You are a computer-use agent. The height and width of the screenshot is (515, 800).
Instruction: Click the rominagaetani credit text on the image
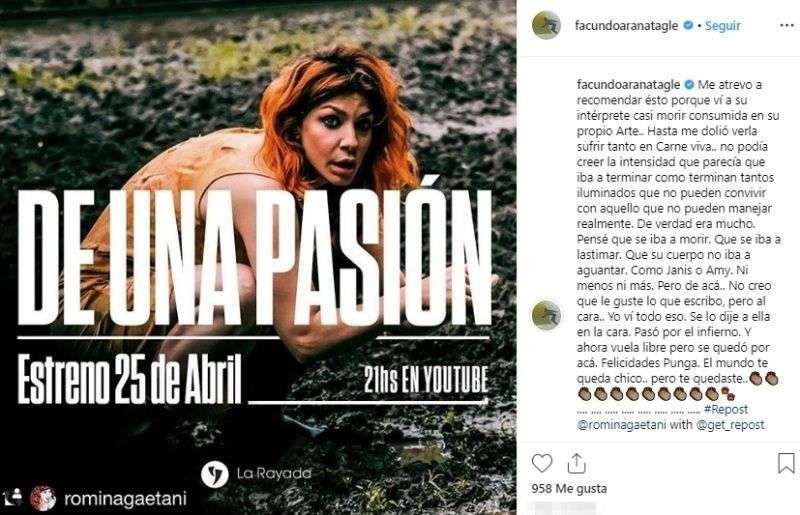pos(126,499)
